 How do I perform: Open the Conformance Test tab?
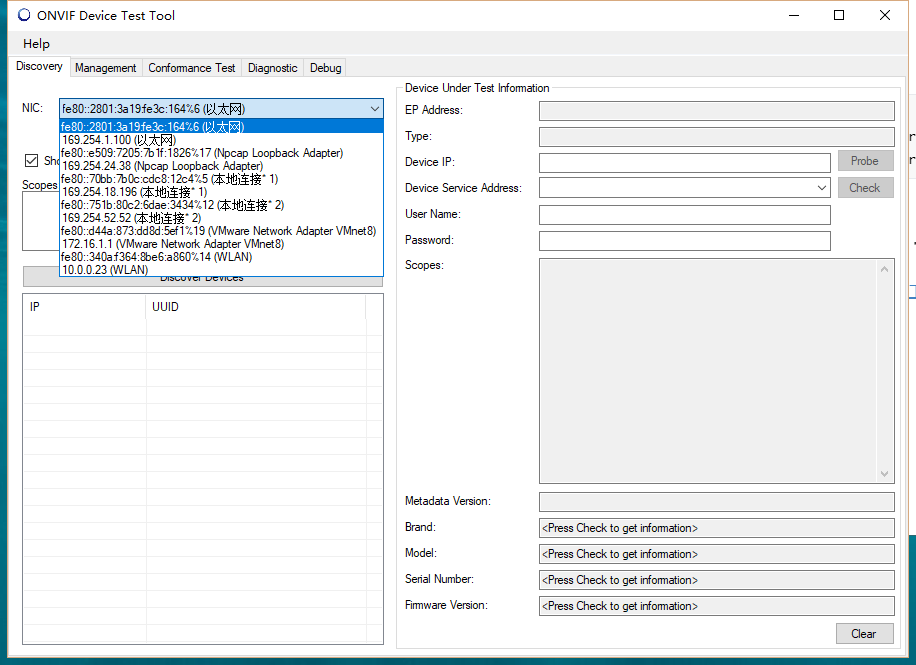tap(192, 68)
